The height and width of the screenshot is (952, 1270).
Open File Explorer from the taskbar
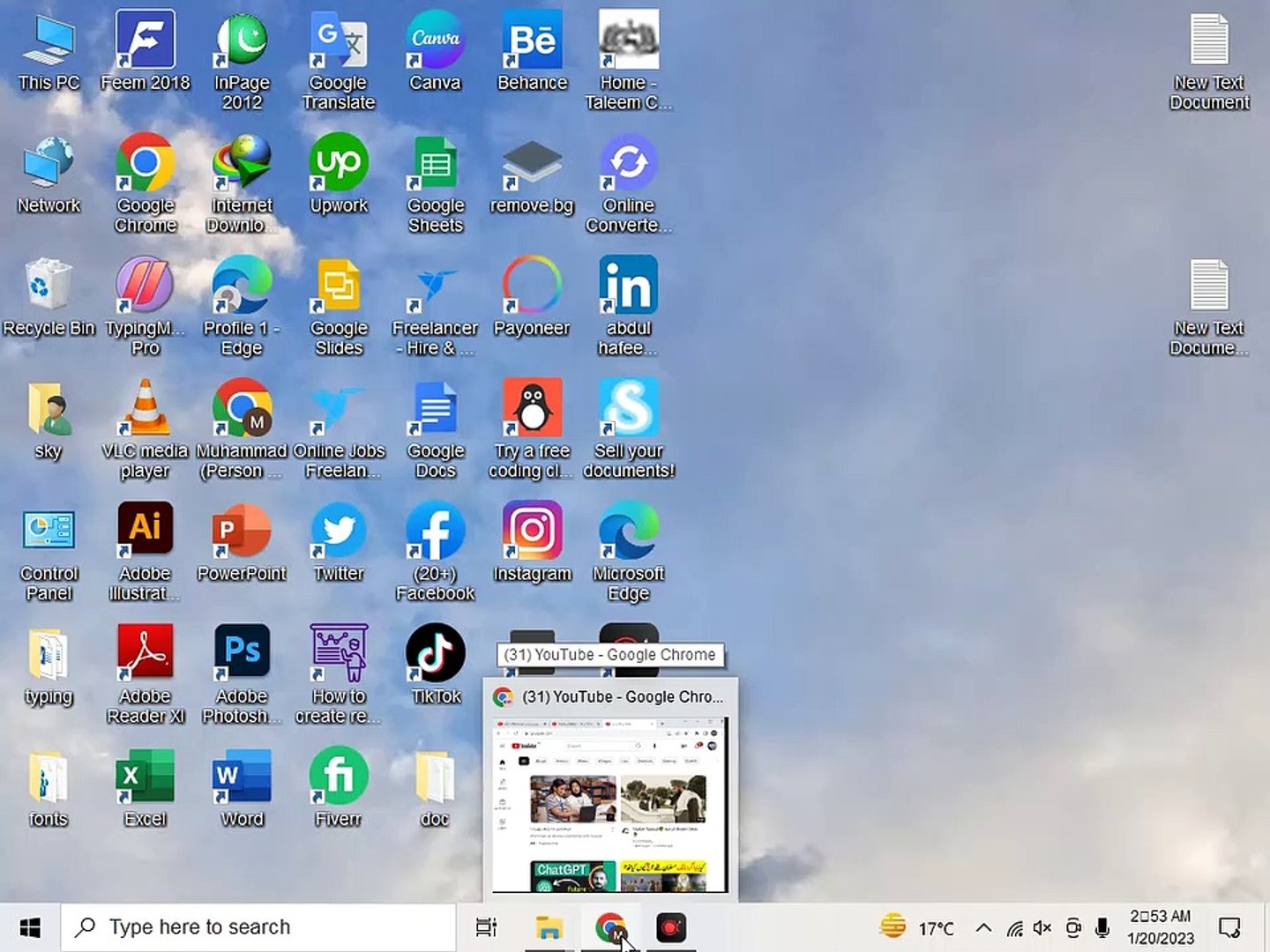[x=549, y=927]
